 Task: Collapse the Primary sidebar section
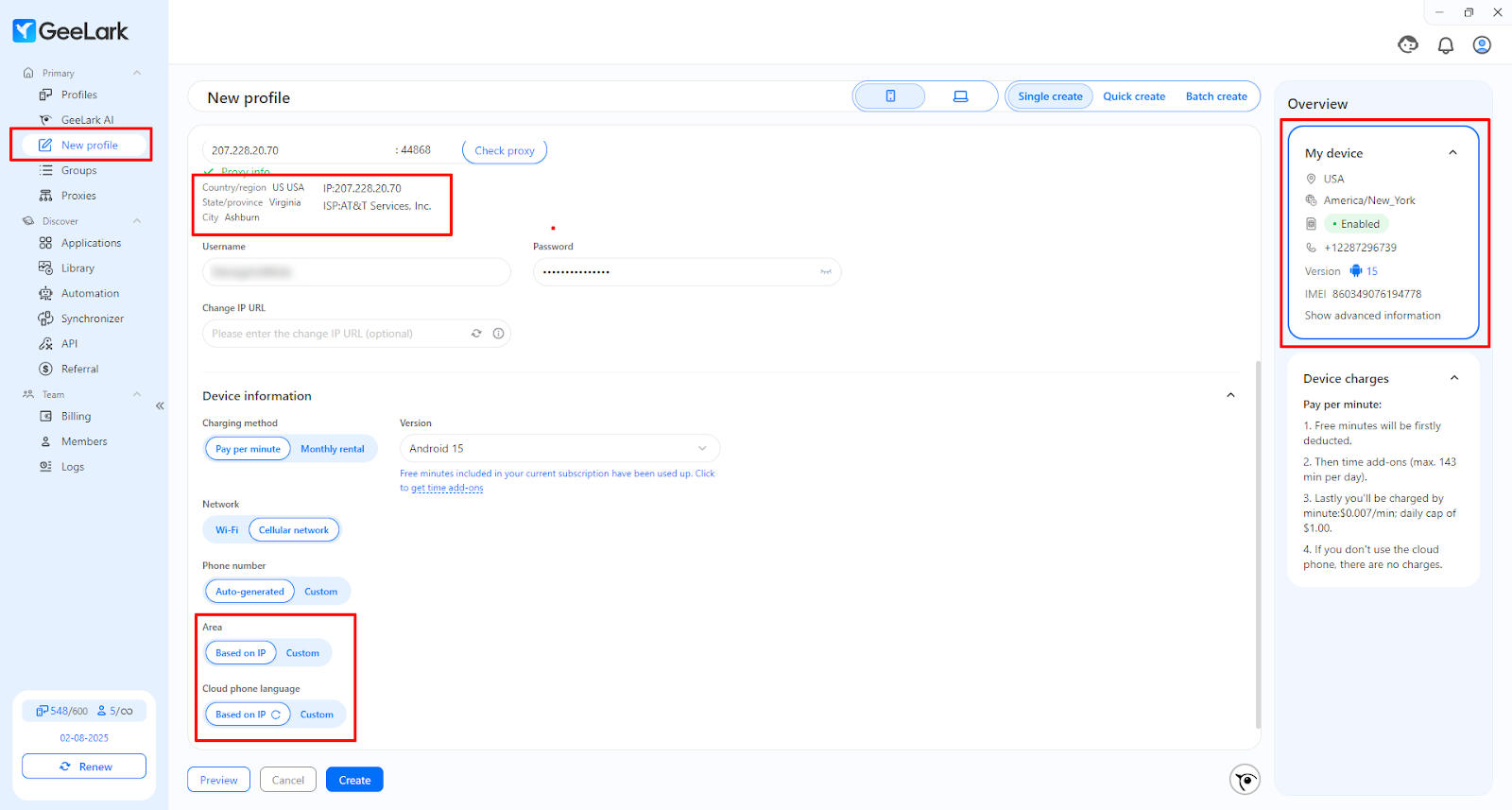(137, 73)
